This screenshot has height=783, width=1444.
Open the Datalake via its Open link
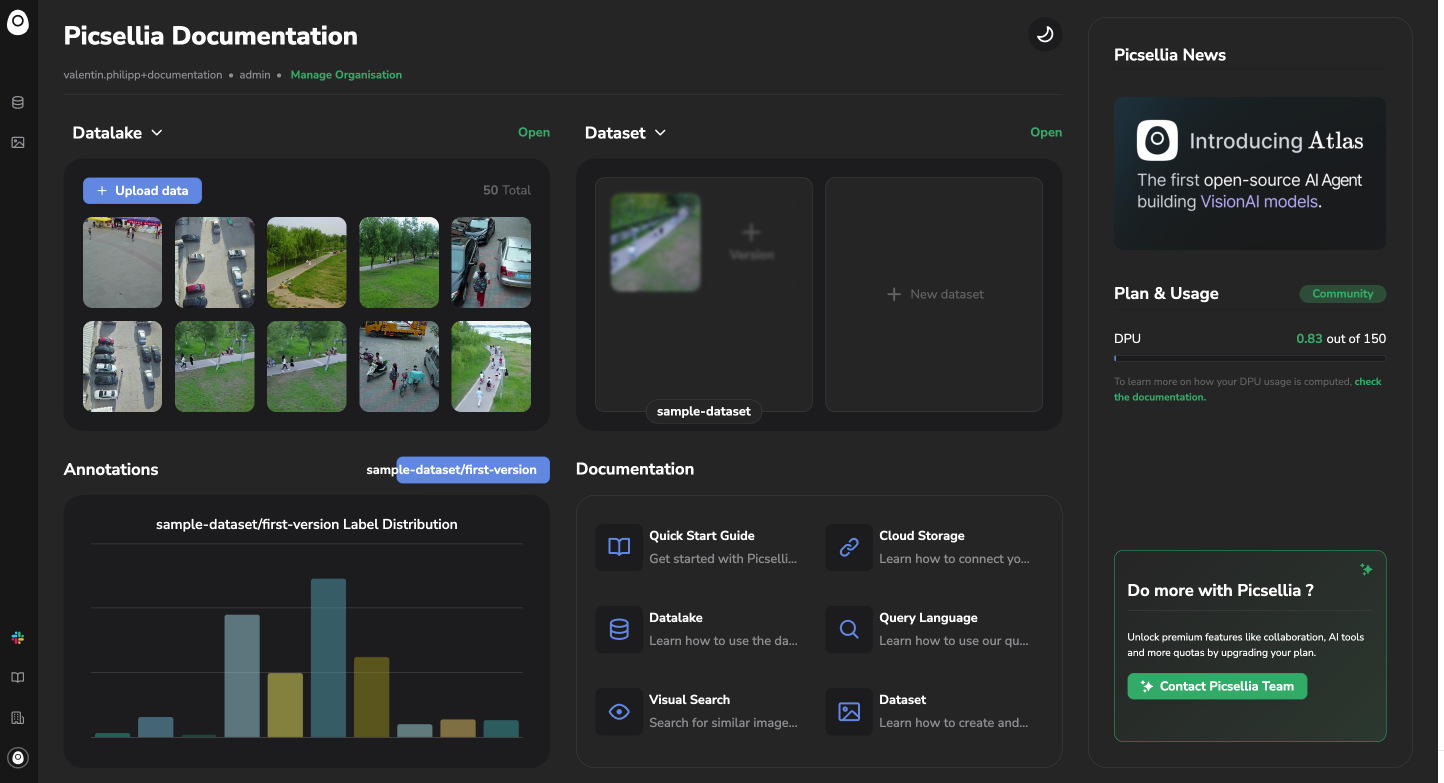point(534,132)
